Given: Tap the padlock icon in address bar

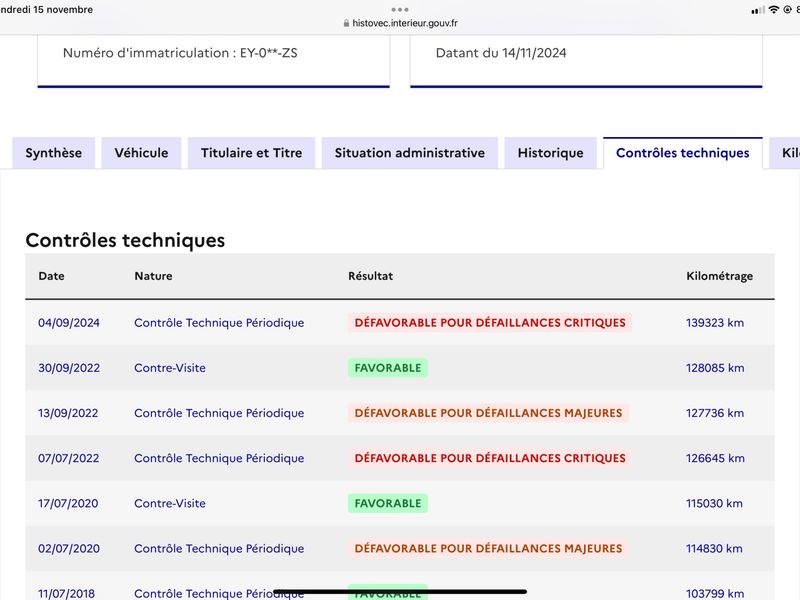Looking at the screenshot, I should pyautogui.click(x=346, y=23).
